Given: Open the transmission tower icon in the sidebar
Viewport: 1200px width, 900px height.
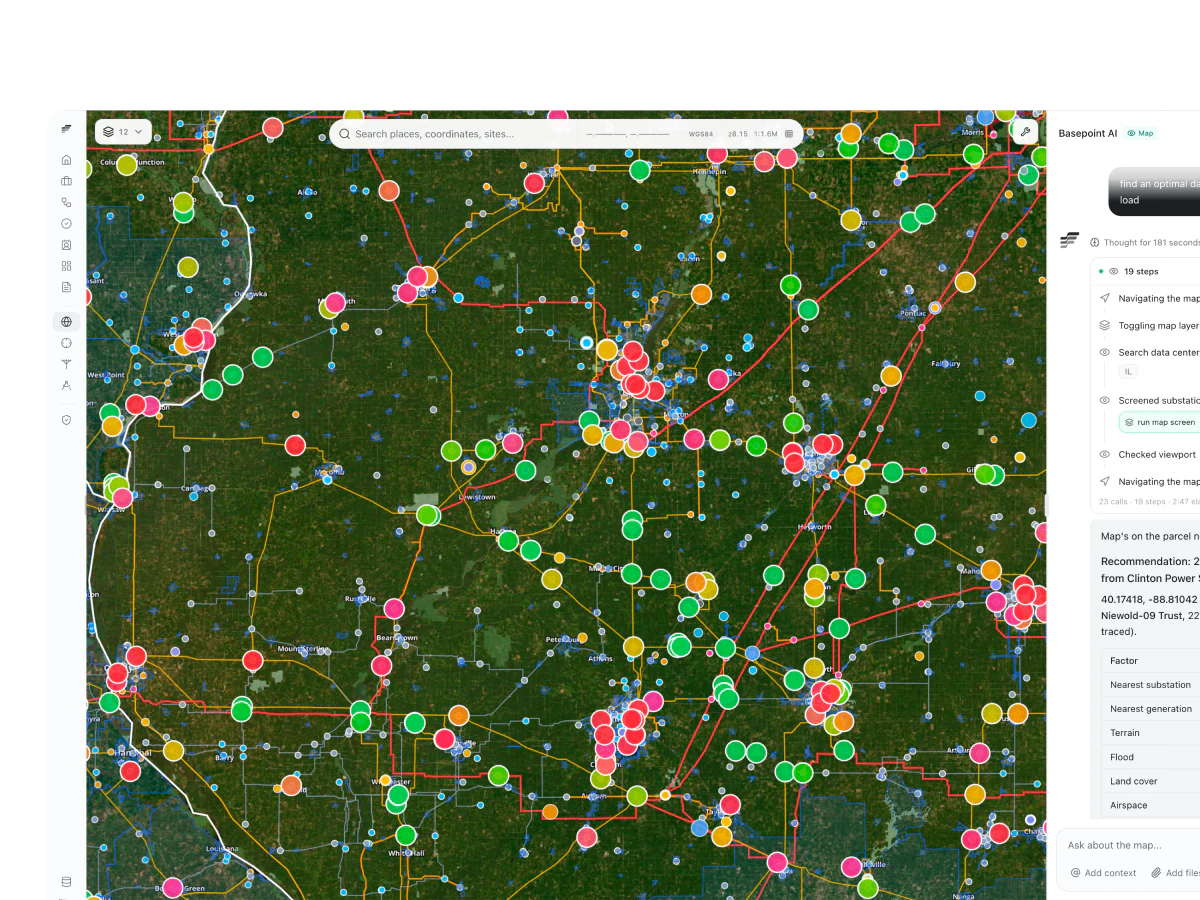Looking at the screenshot, I should (x=66, y=364).
